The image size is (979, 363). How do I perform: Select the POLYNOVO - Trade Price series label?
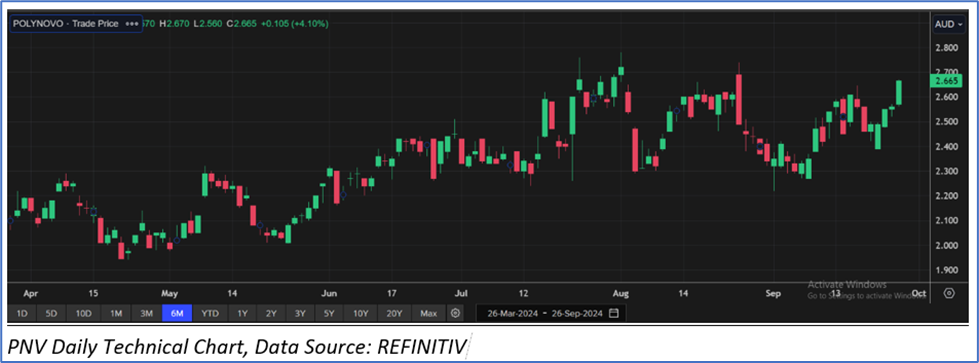(65, 24)
